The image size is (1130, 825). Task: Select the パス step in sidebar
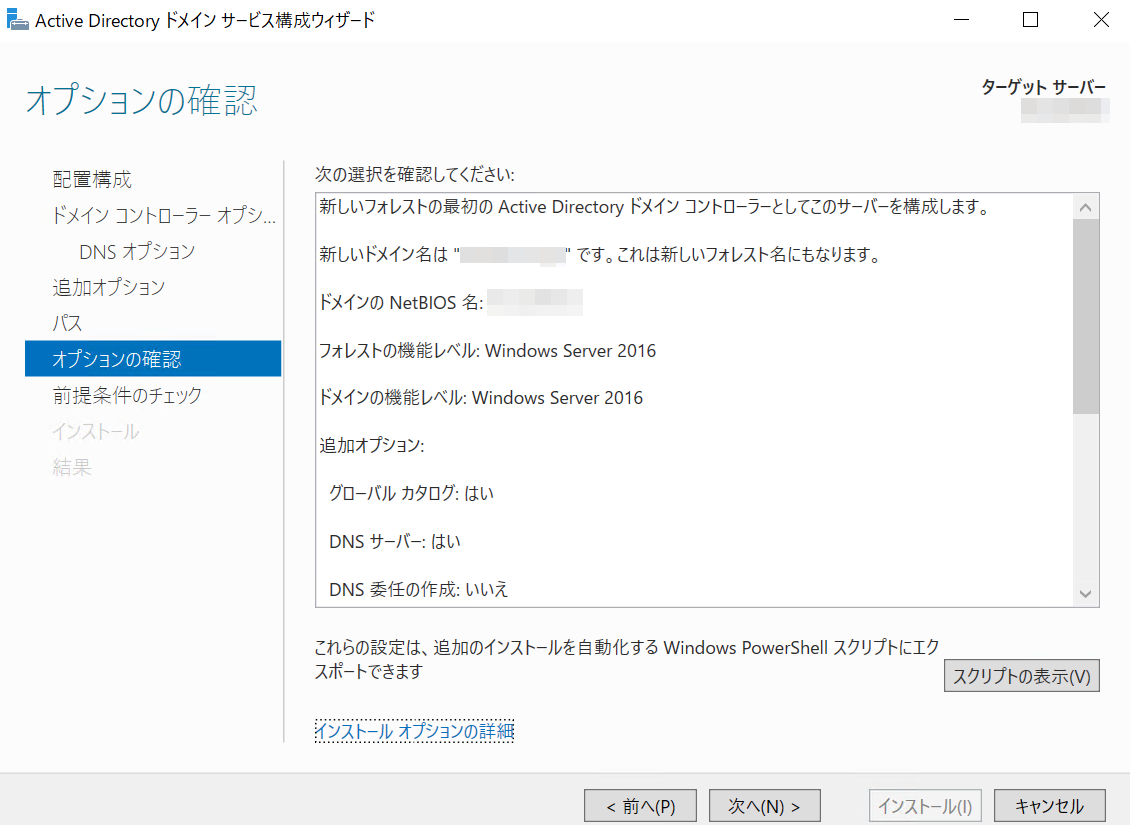[67, 324]
